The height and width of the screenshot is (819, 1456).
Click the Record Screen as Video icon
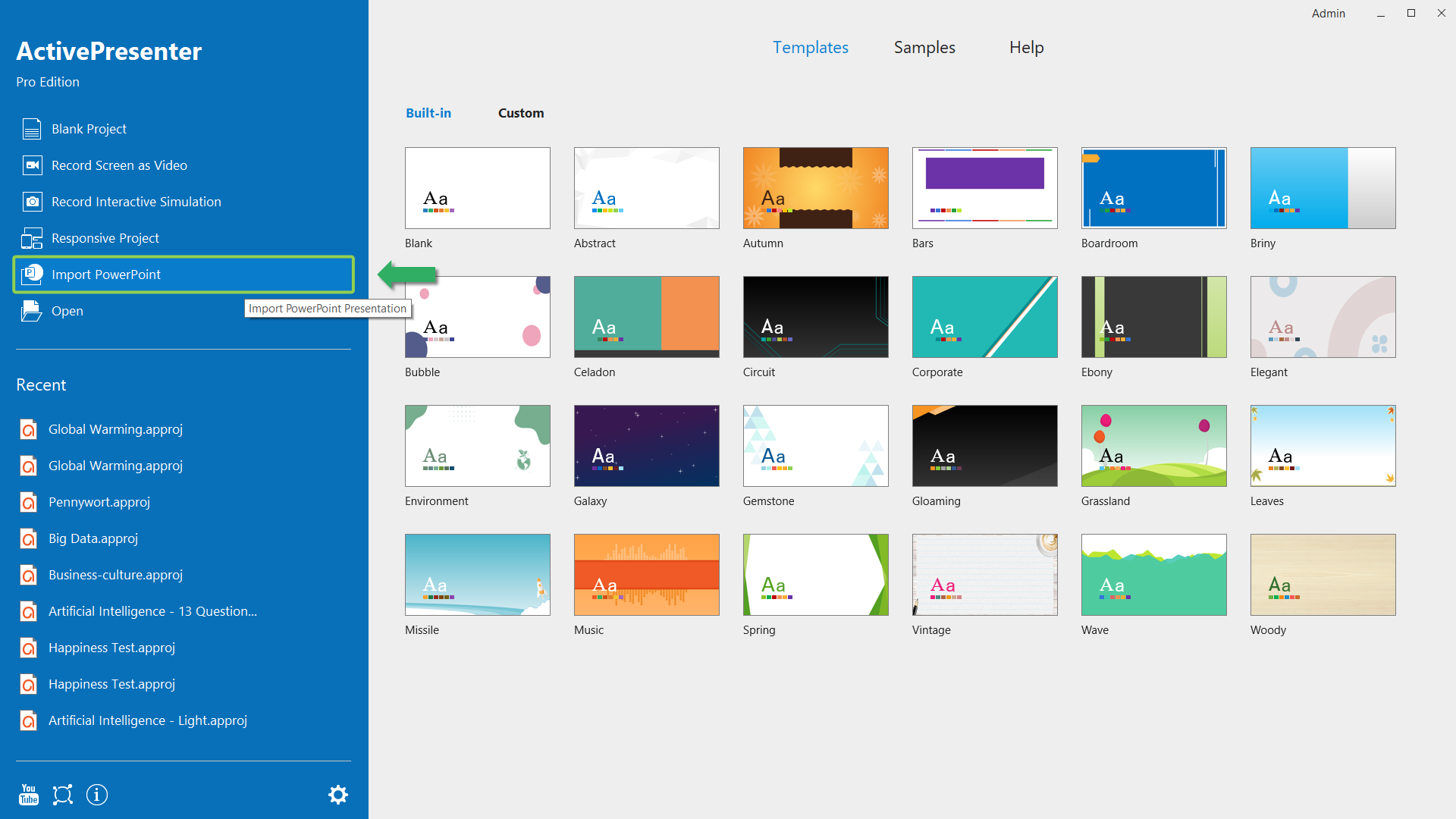click(32, 165)
